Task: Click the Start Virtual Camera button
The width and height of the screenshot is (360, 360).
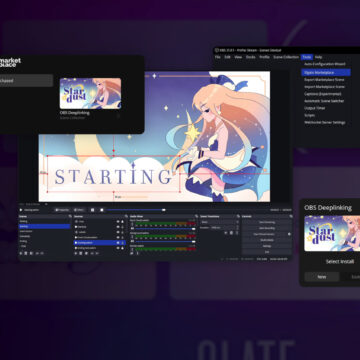Action: pyautogui.click(x=264, y=234)
